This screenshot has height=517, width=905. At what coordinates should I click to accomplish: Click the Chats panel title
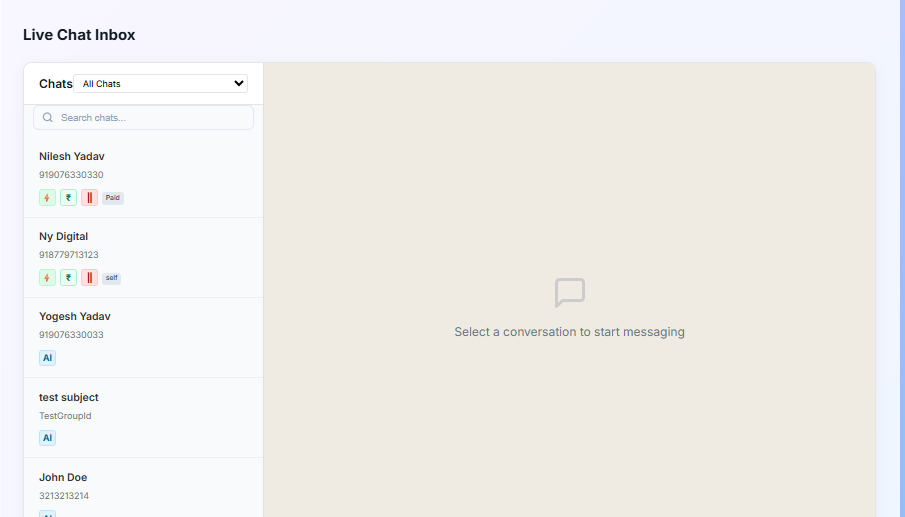tap(55, 84)
